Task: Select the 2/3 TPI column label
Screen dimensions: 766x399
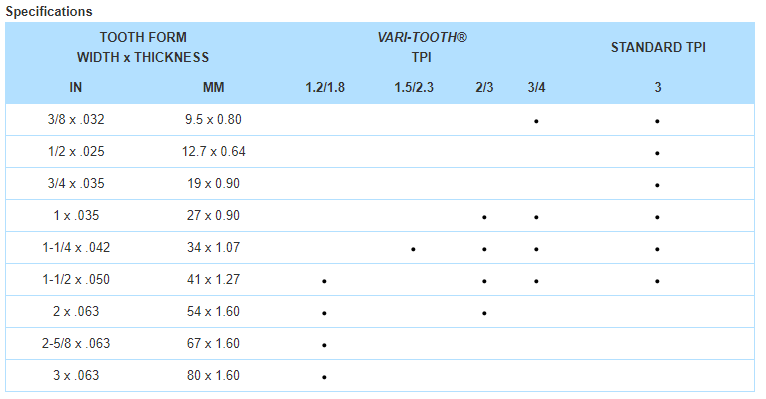Action: [x=484, y=87]
